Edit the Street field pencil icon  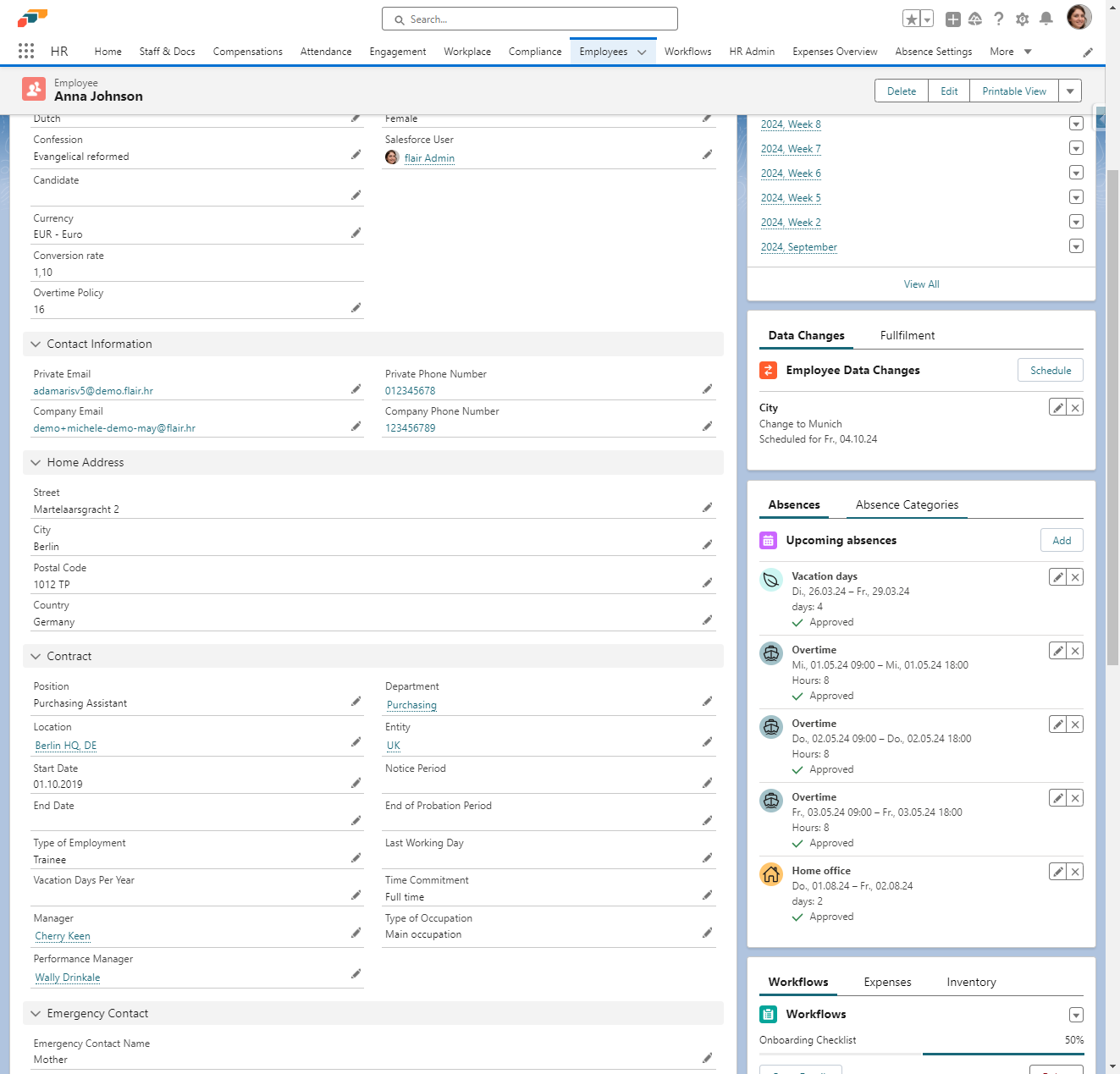[x=707, y=508]
